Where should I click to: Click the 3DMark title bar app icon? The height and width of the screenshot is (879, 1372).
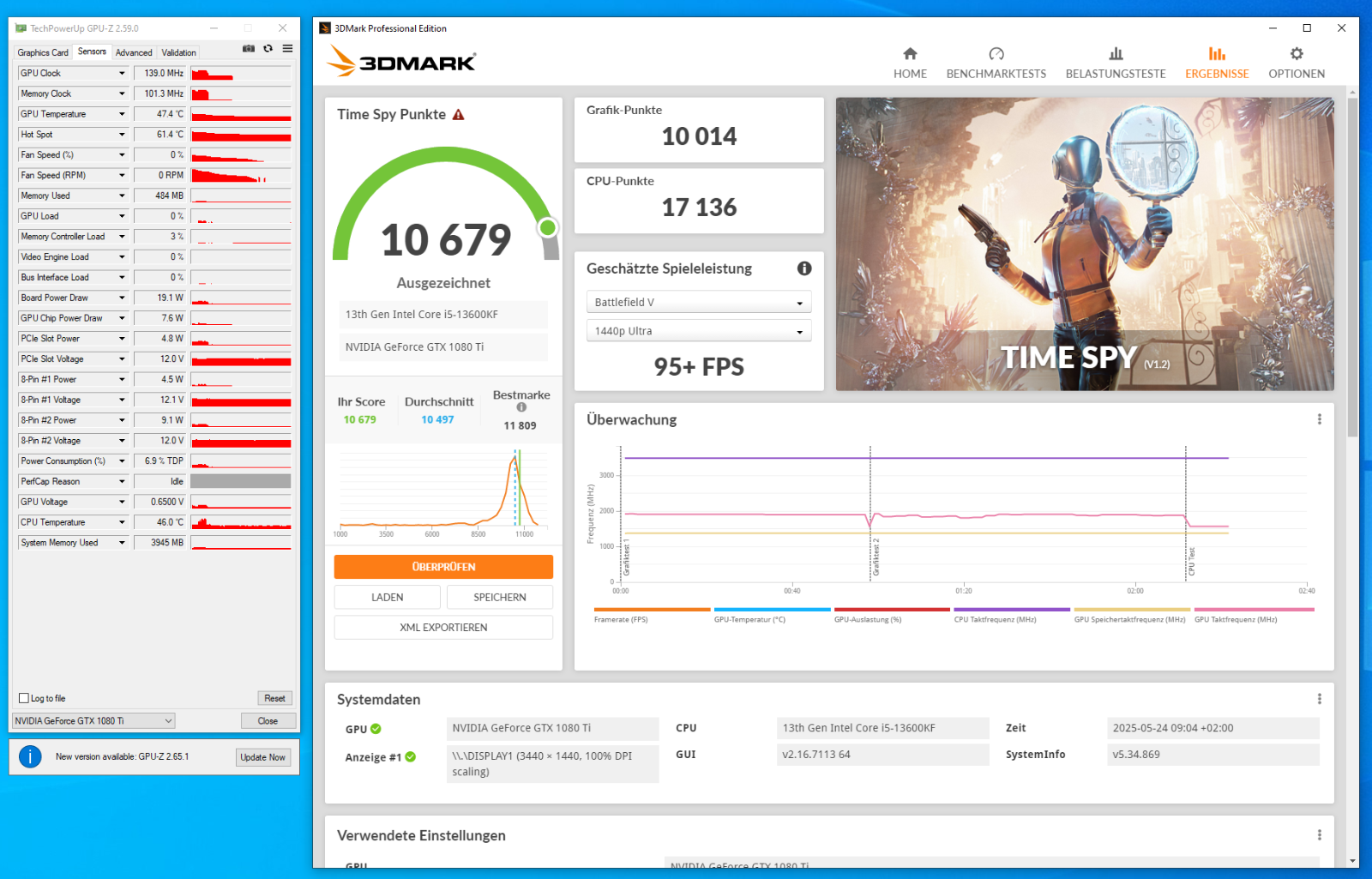click(x=325, y=28)
